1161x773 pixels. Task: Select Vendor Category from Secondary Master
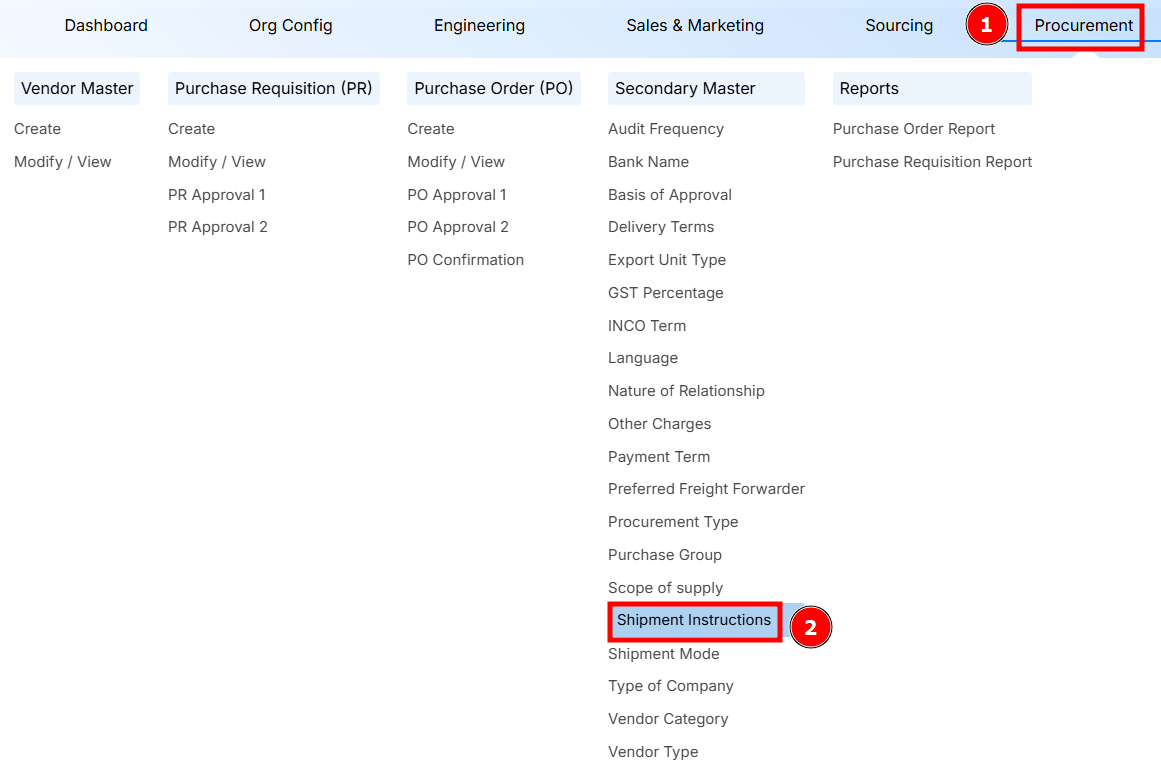668,719
